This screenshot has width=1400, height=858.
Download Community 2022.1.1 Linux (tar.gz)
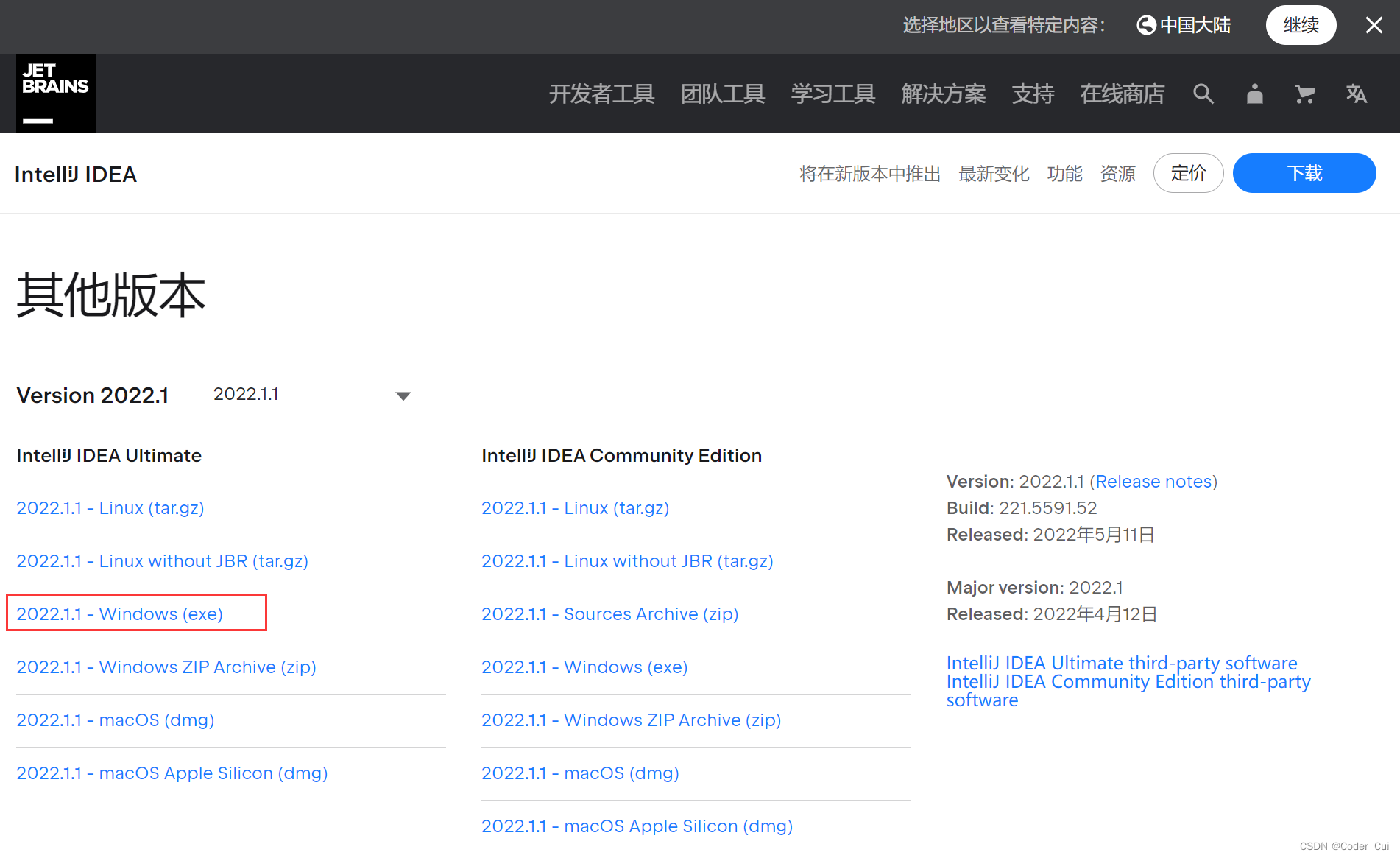pyautogui.click(x=575, y=508)
